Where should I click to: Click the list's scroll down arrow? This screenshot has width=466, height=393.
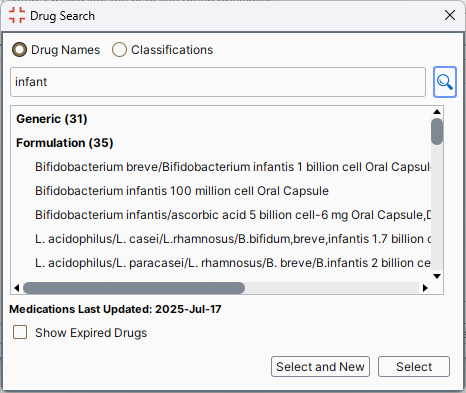click(x=437, y=276)
